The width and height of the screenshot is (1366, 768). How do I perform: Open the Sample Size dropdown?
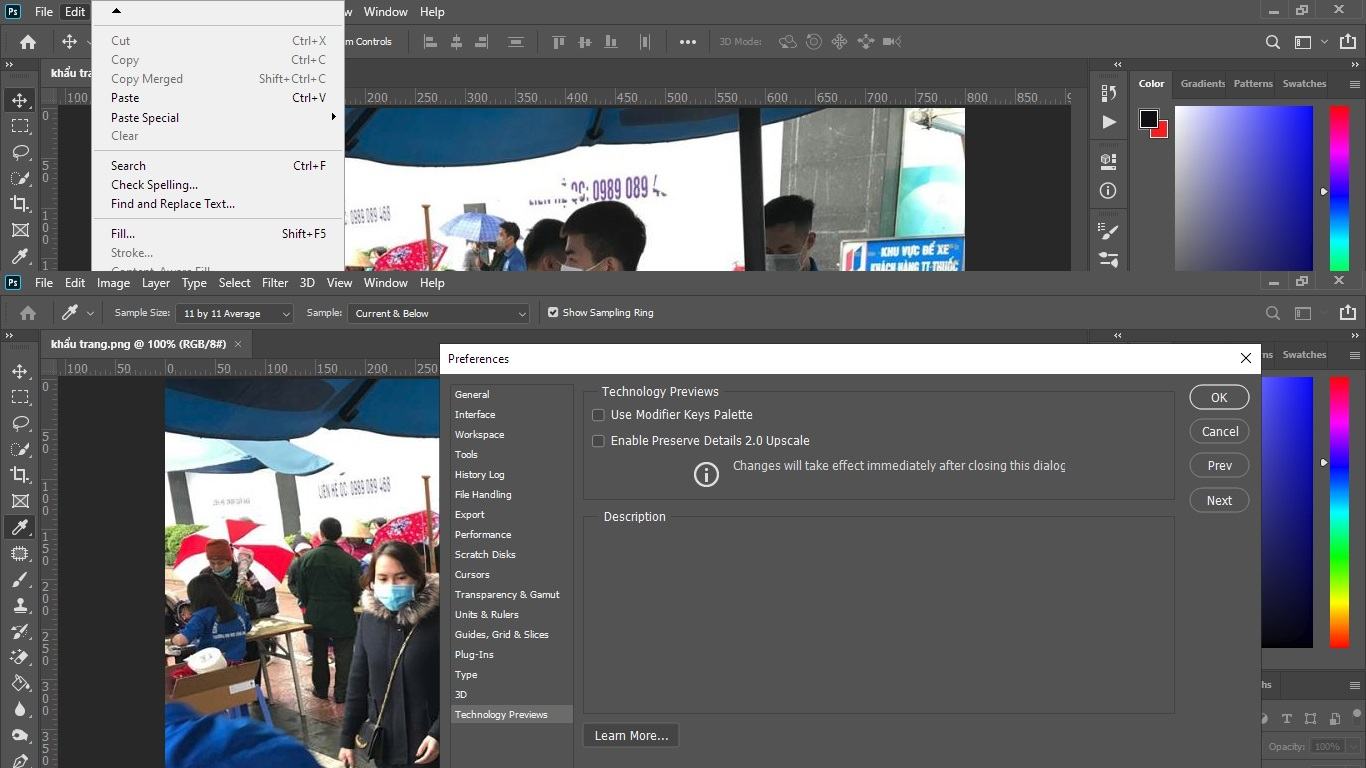tap(234, 314)
